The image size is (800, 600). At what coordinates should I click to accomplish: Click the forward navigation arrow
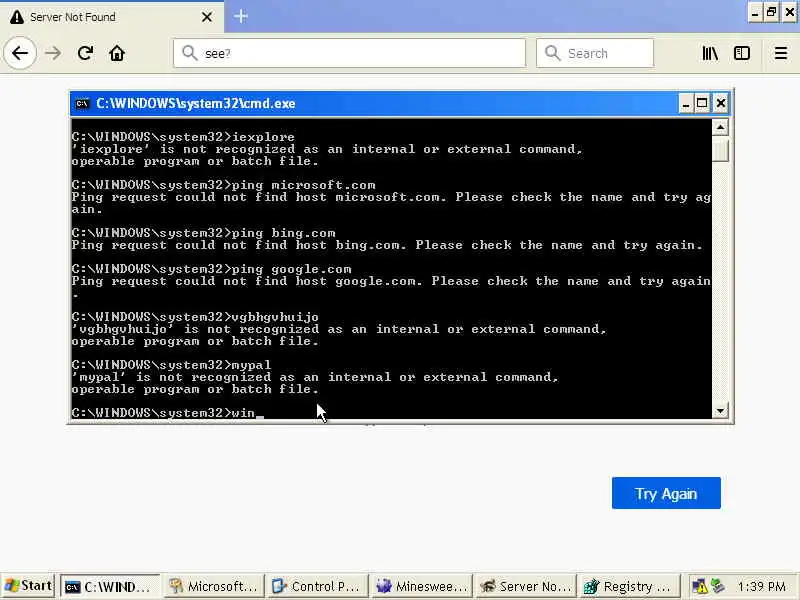[x=53, y=53]
